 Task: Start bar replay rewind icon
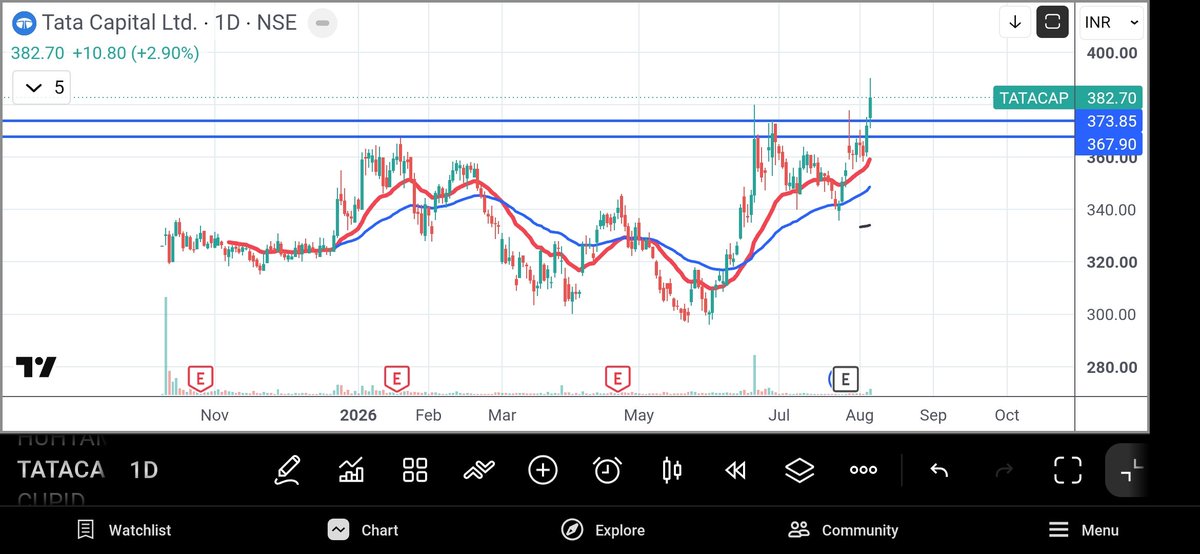click(x=736, y=470)
